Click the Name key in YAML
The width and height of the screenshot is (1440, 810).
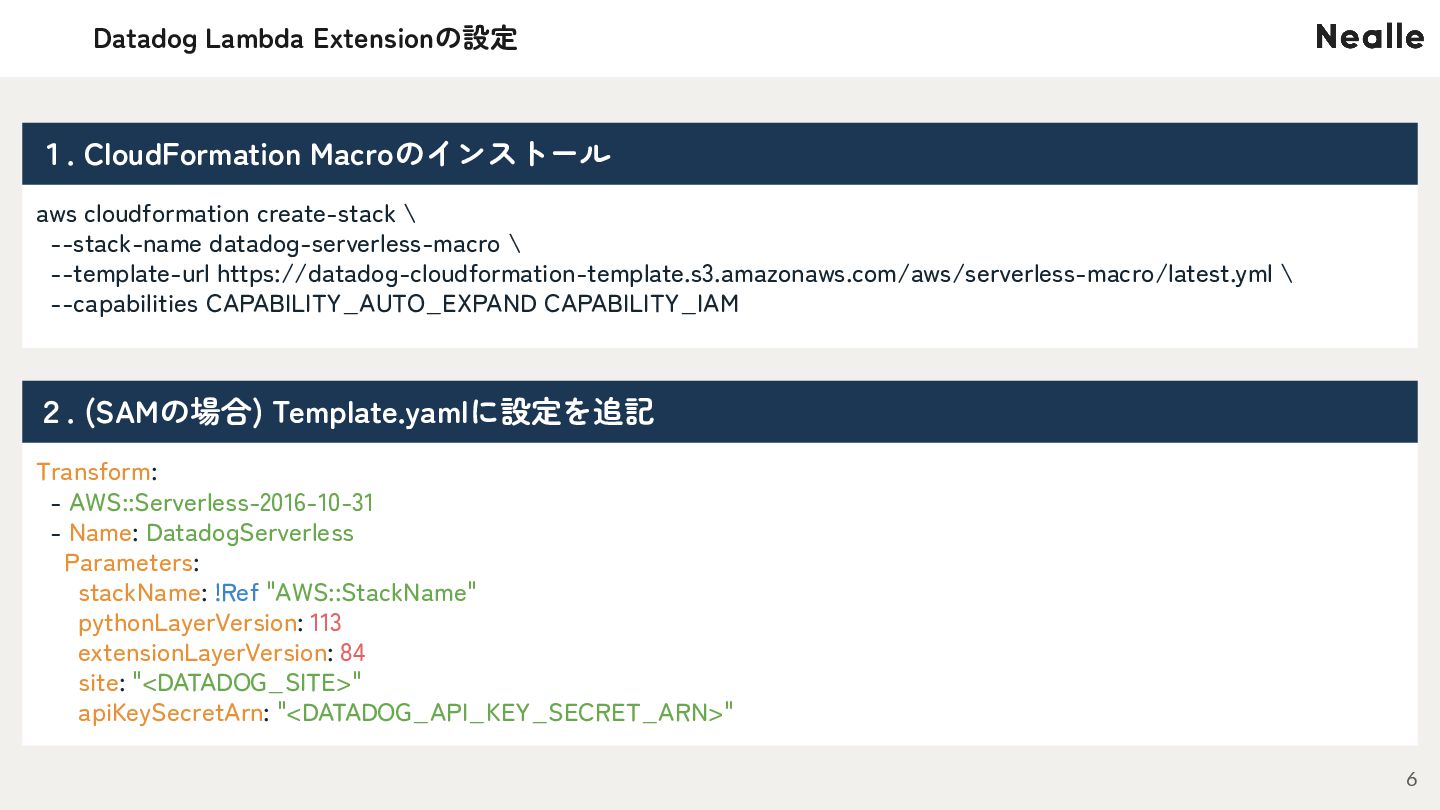[x=100, y=532]
